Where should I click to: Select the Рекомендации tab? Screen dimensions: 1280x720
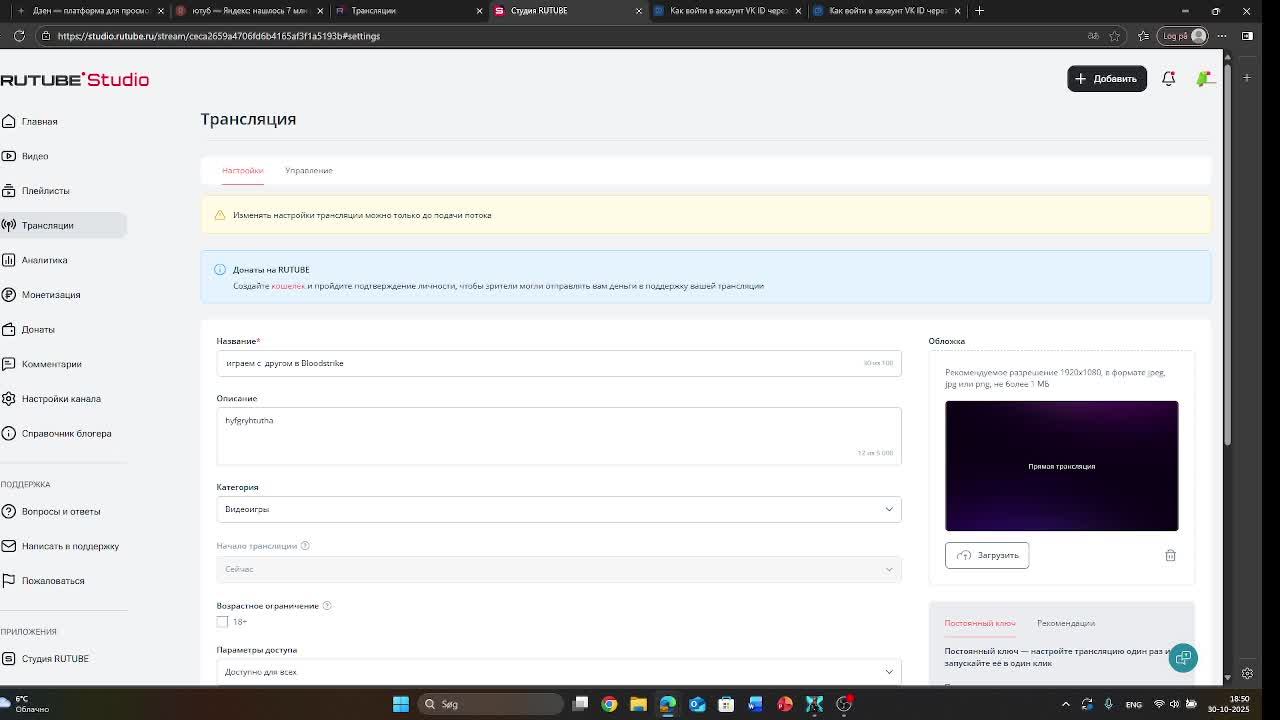tap(1066, 623)
